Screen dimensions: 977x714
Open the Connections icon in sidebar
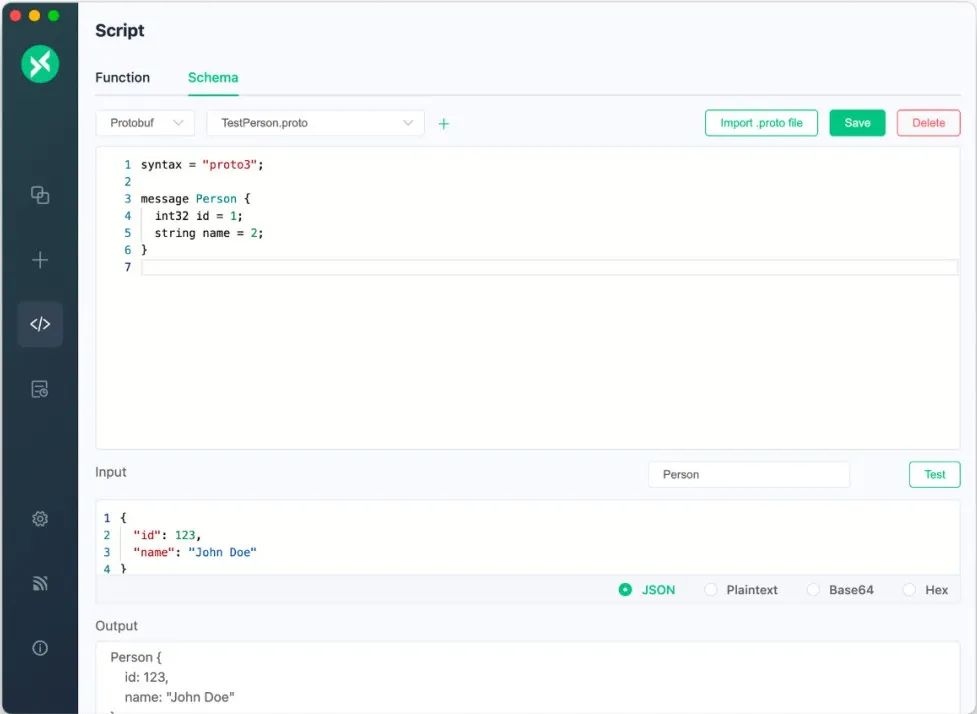click(40, 195)
